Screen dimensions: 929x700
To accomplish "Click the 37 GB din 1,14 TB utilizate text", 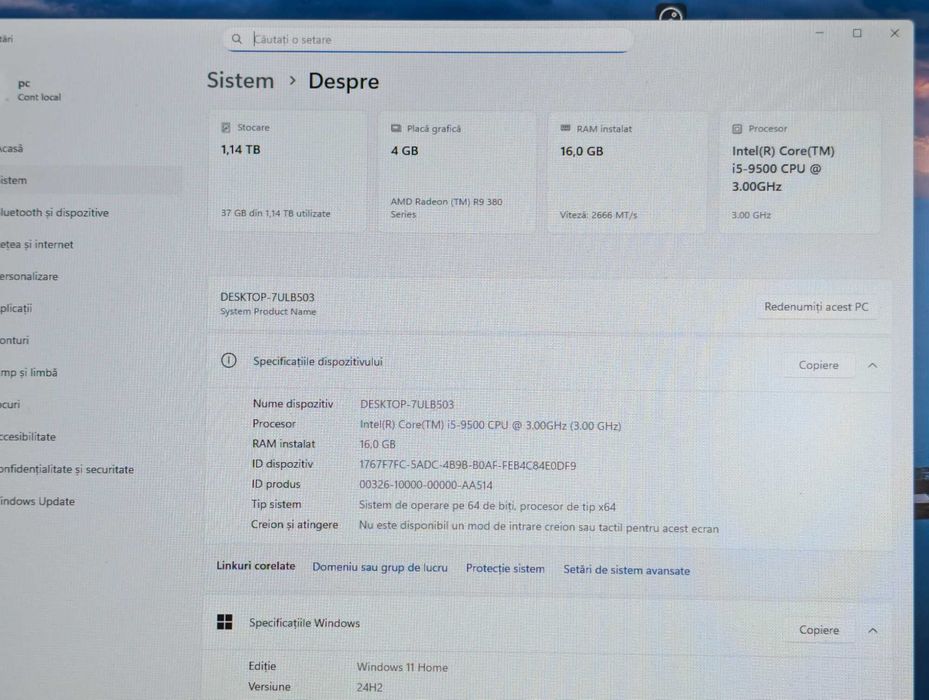I will pyautogui.click(x=276, y=213).
